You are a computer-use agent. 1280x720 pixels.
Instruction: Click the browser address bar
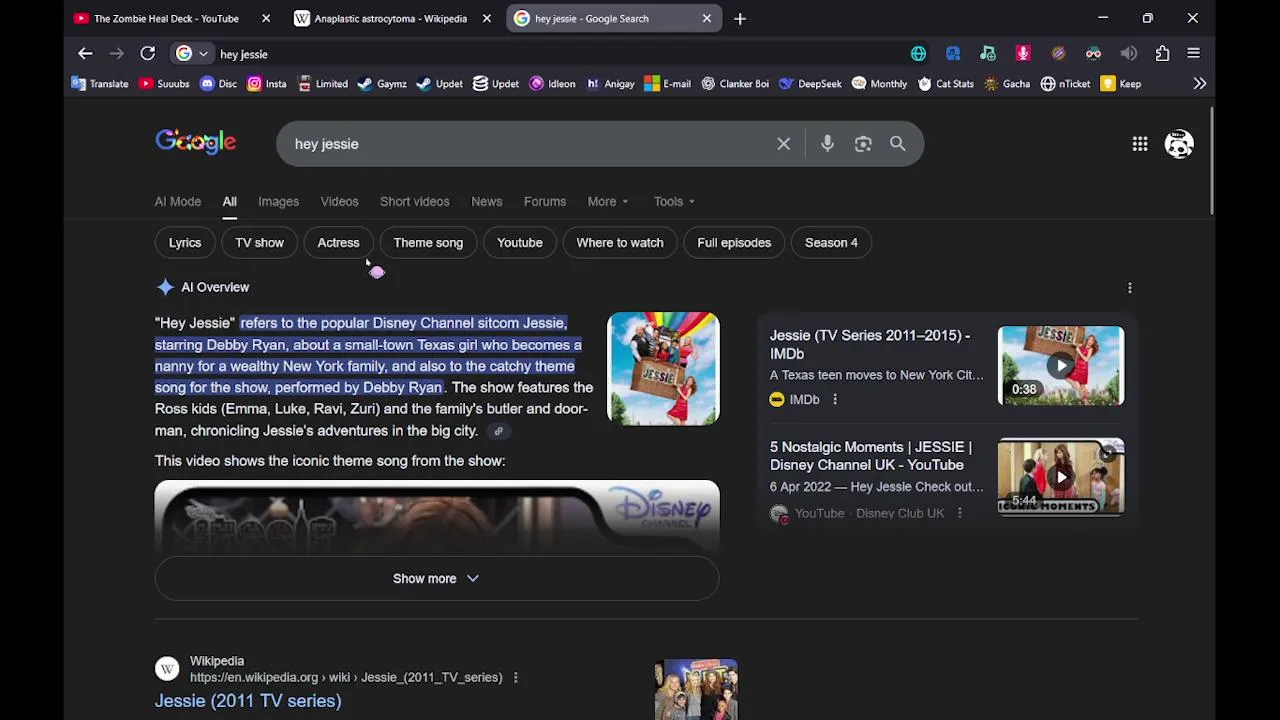[560, 54]
